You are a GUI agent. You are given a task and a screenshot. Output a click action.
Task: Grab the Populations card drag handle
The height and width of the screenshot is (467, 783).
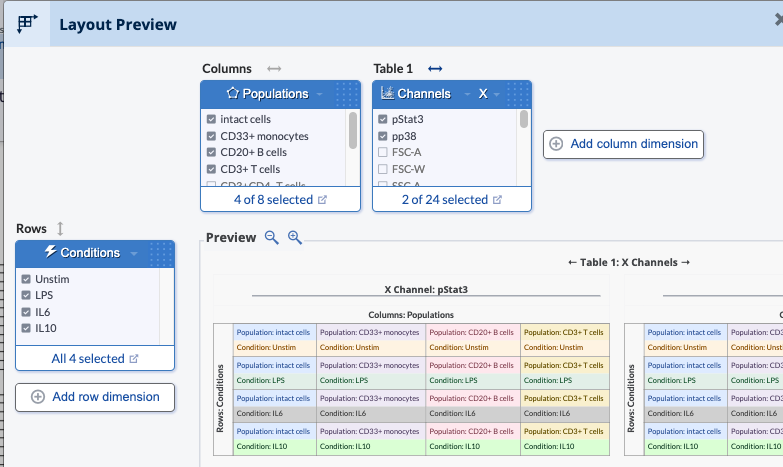[347, 94]
